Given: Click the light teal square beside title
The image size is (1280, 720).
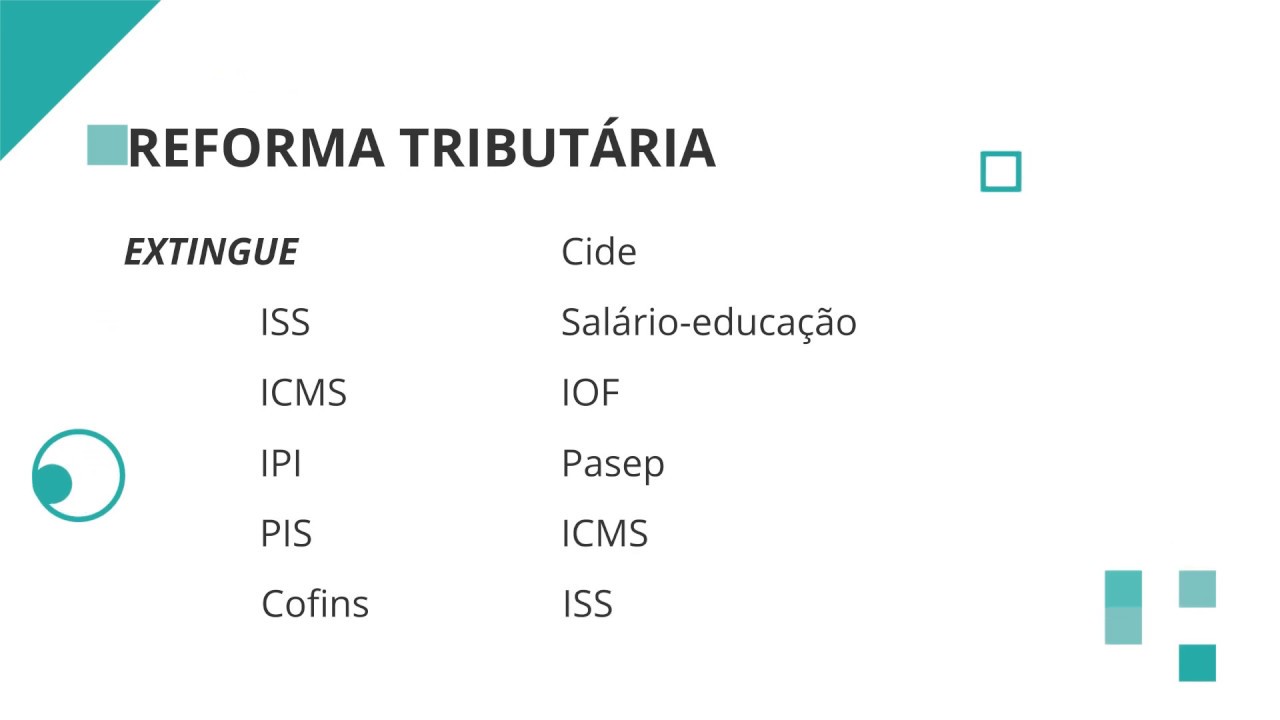Looking at the screenshot, I should coord(107,145).
